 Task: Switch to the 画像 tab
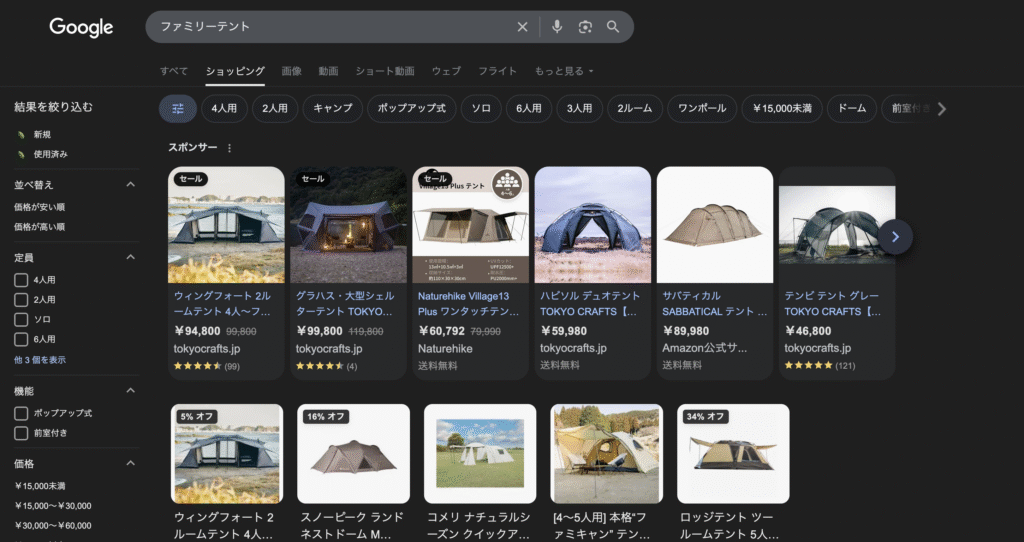291,71
